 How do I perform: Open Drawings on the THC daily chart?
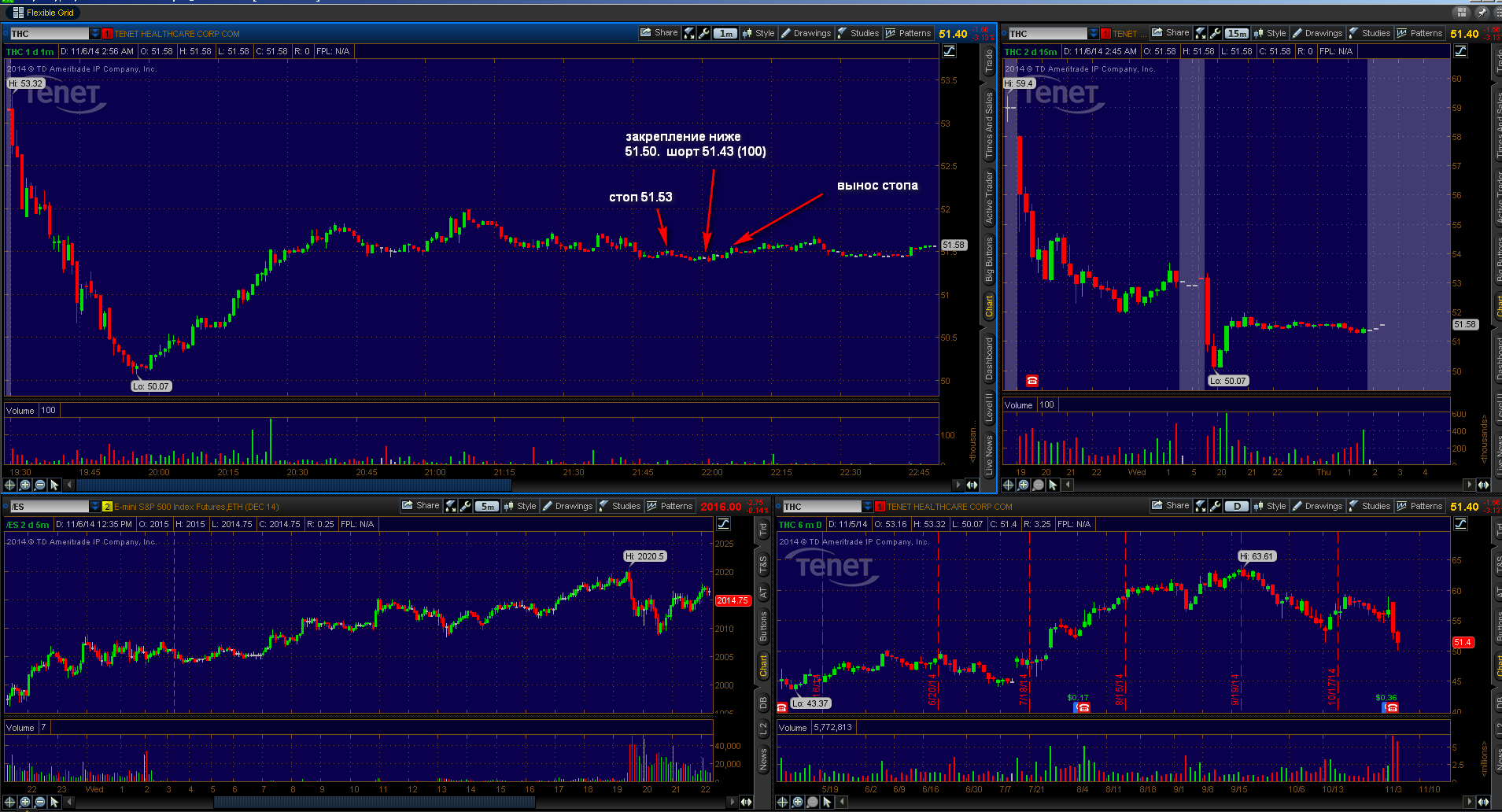click(x=1317, y=506)
